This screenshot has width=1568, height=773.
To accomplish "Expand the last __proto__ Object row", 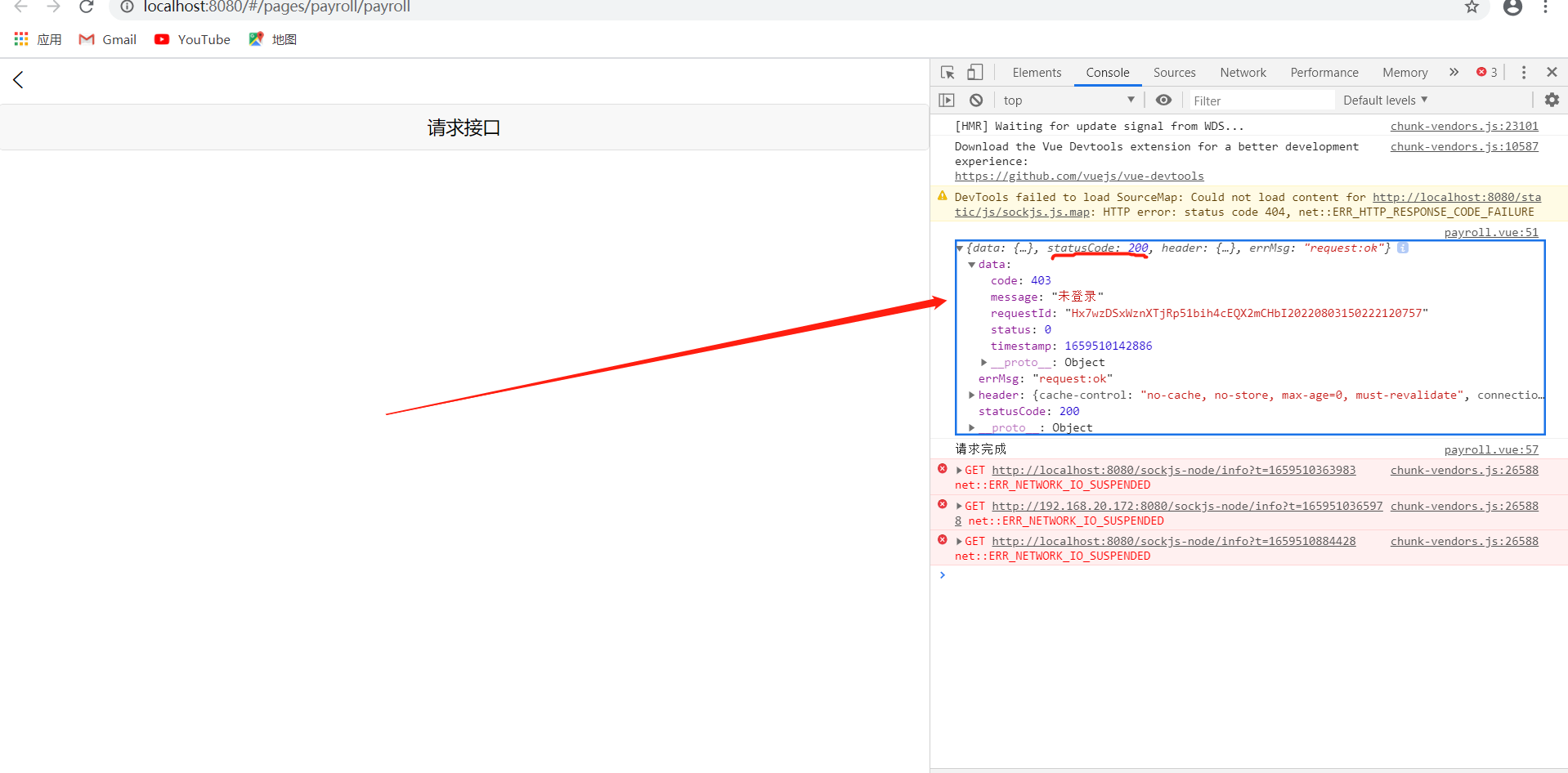I will coord(972,427).
